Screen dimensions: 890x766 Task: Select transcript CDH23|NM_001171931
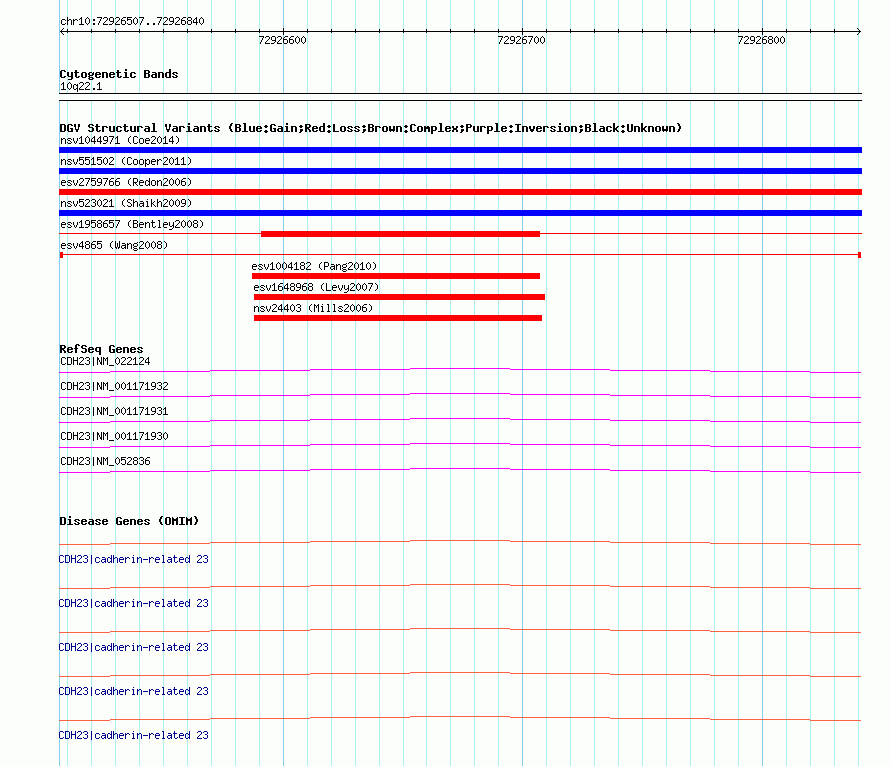point(114,411)
